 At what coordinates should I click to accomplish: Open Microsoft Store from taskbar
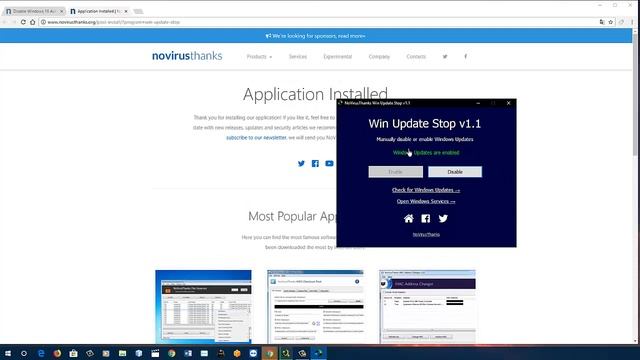pos(73,353)
